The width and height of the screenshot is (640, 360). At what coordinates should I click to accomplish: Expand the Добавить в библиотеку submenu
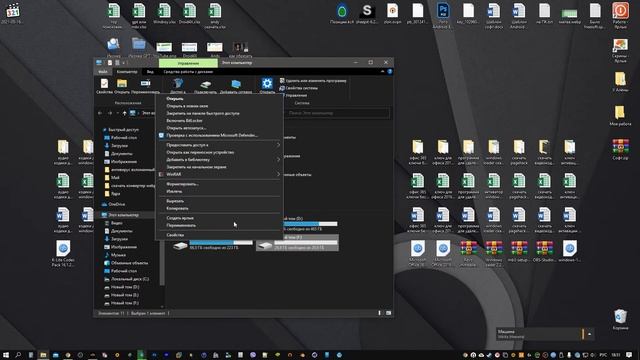(219, 160)
